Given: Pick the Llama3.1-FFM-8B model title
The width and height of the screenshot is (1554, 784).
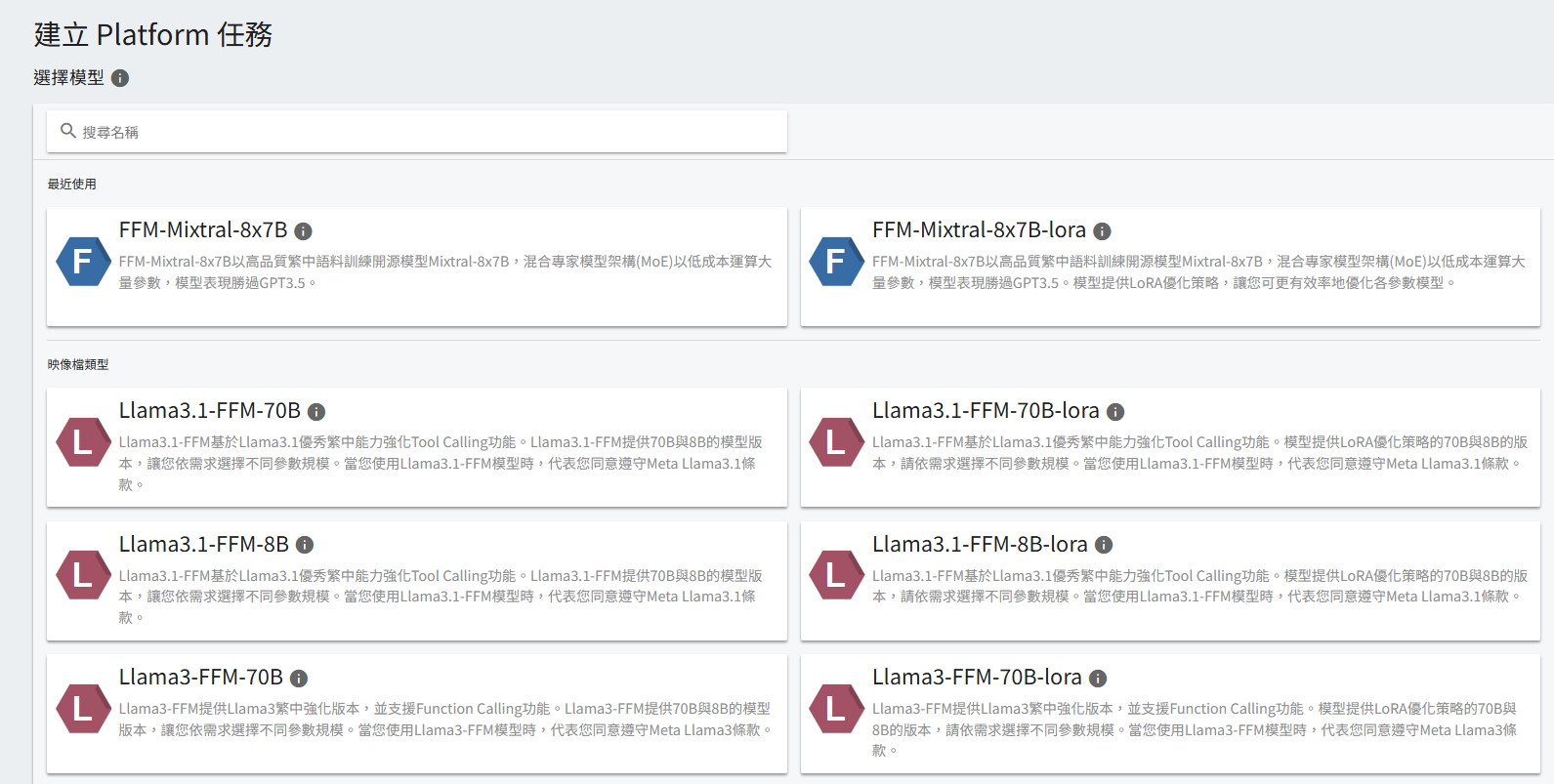Looking at the screenshot, I should (204, 544).
